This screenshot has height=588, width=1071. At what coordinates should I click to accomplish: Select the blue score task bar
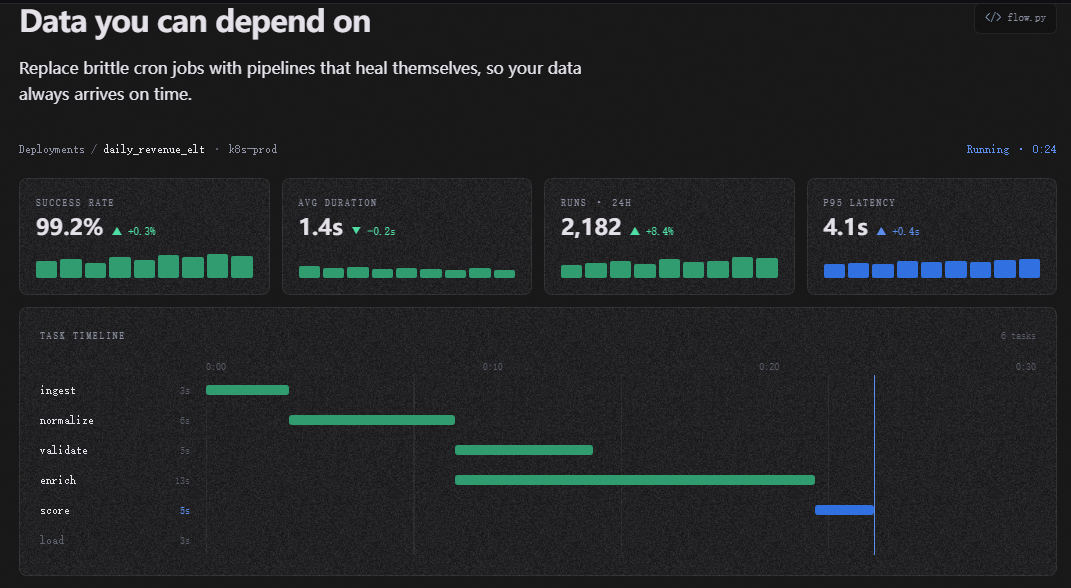coord(844,510)
